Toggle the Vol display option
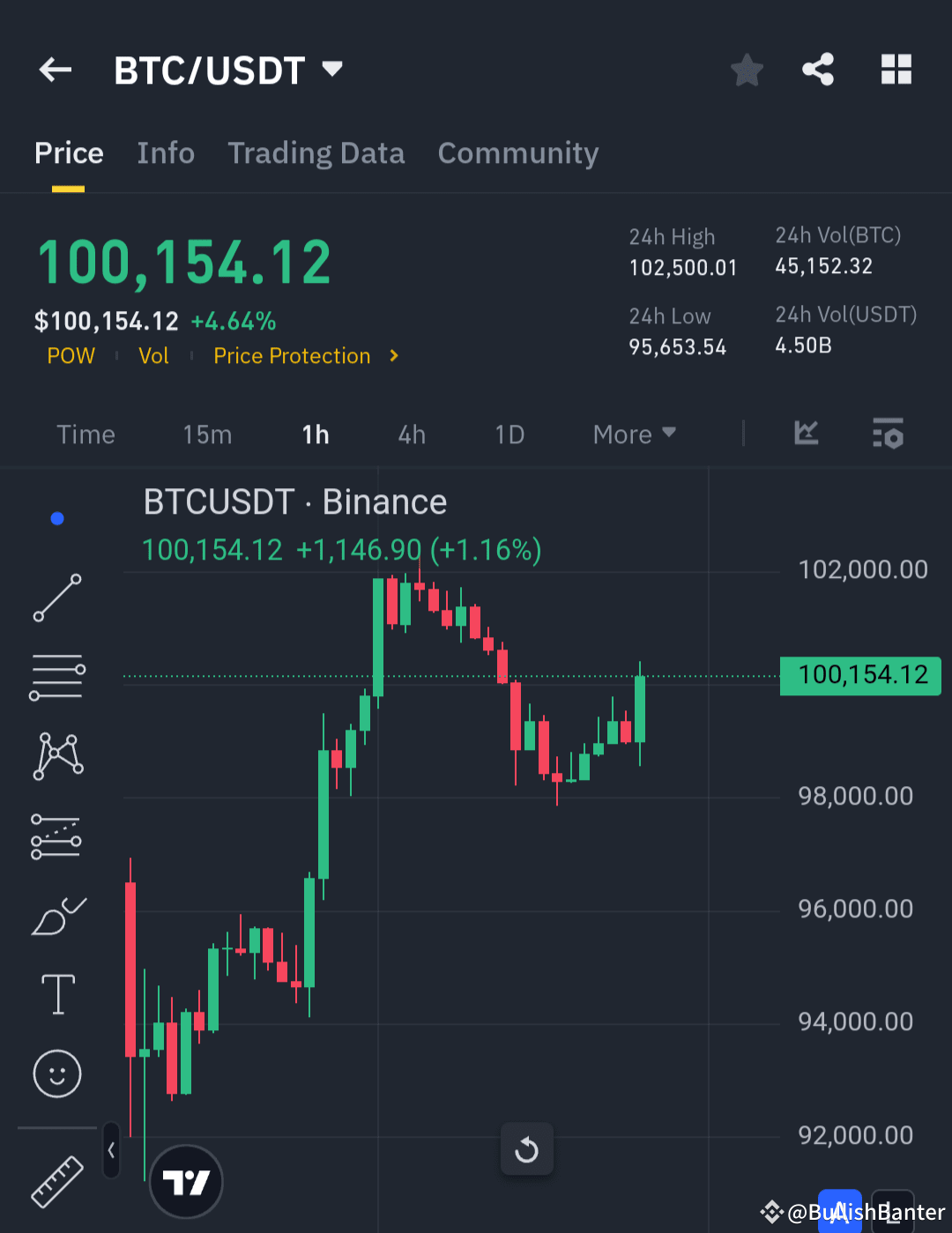The image size is (952, 1233). pyautogui.click(x=153, y=356)
